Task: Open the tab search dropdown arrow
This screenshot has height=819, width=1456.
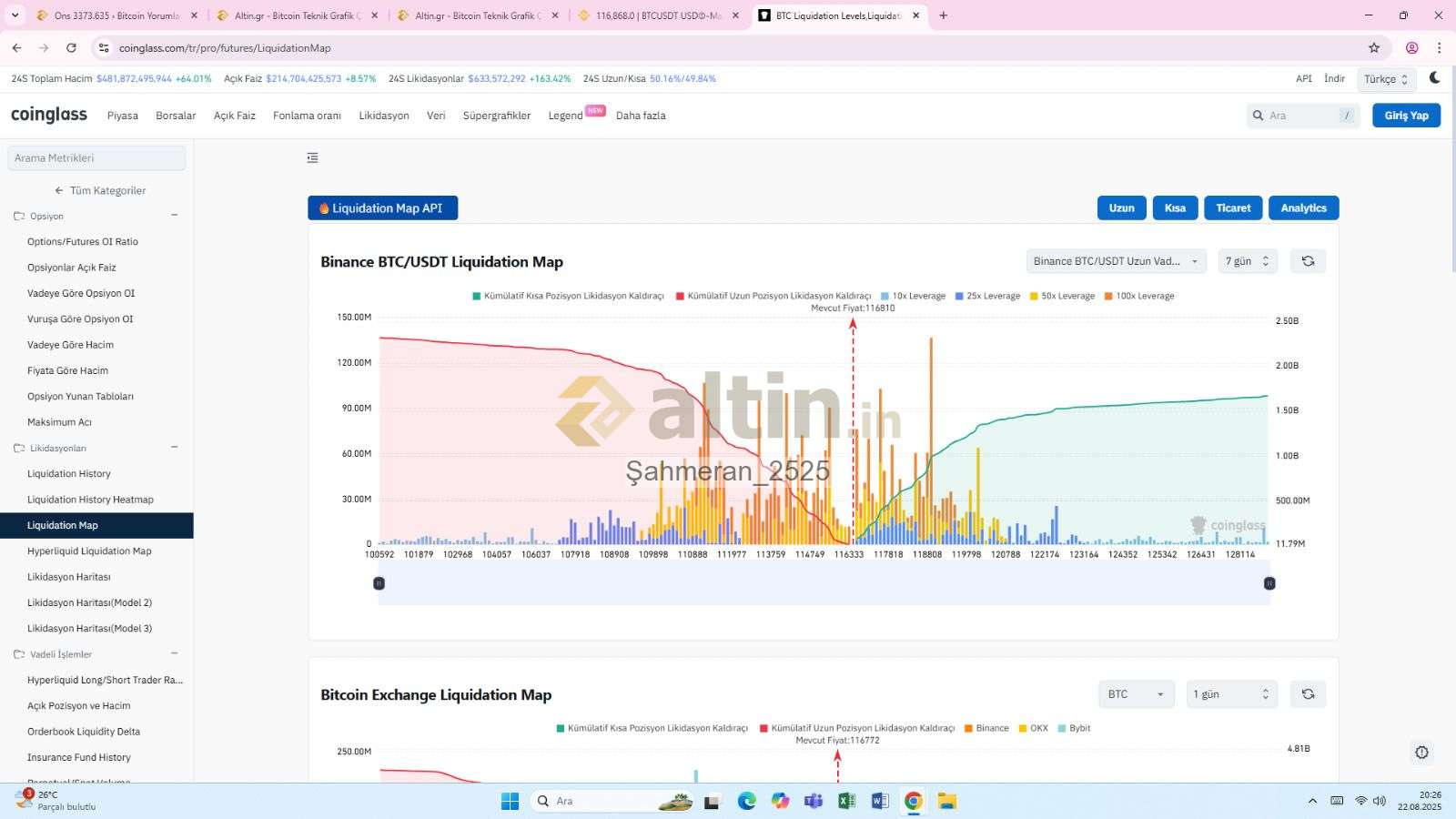Action: (15, 15)
